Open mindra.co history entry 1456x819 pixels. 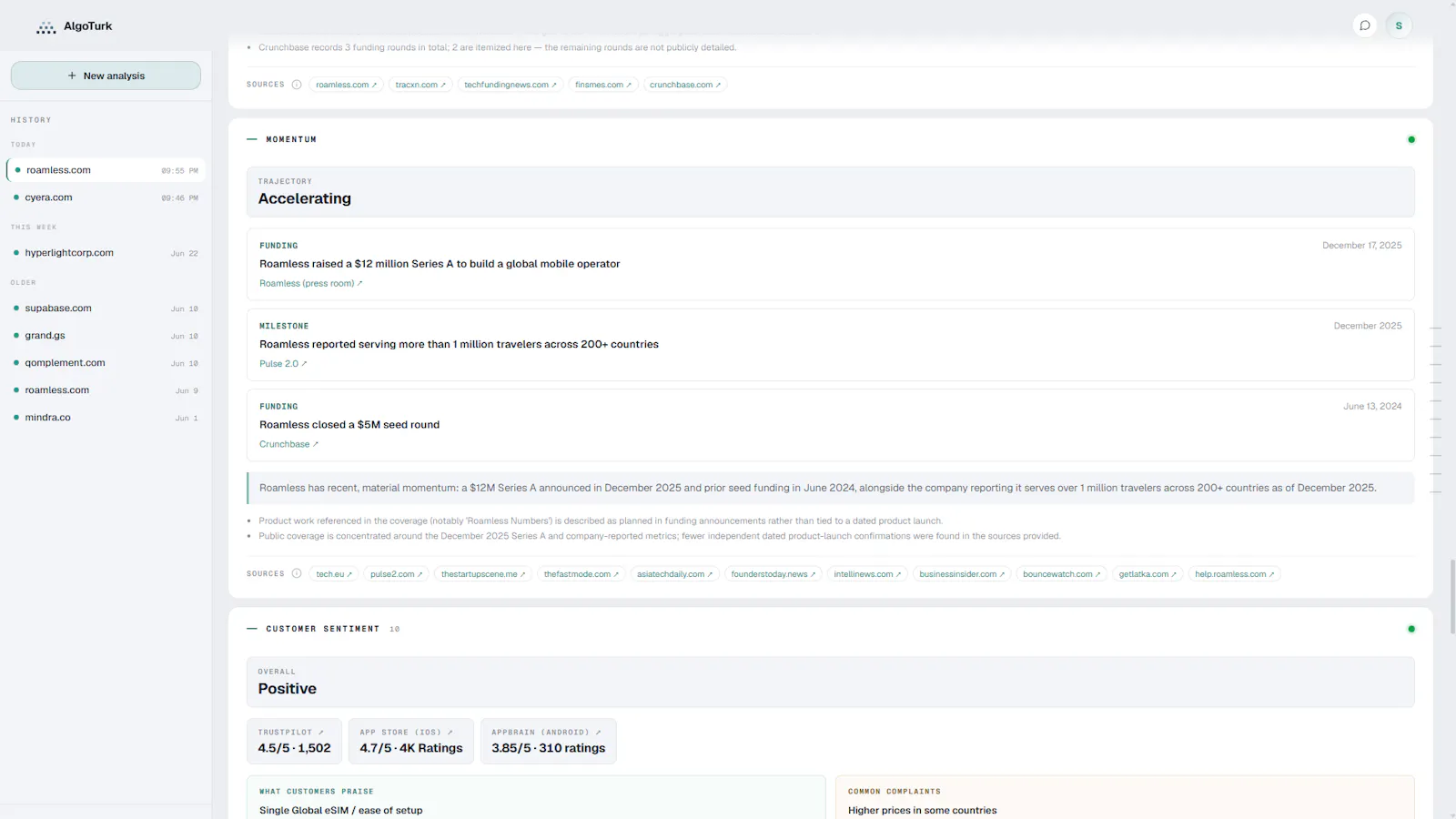[106, 418]
